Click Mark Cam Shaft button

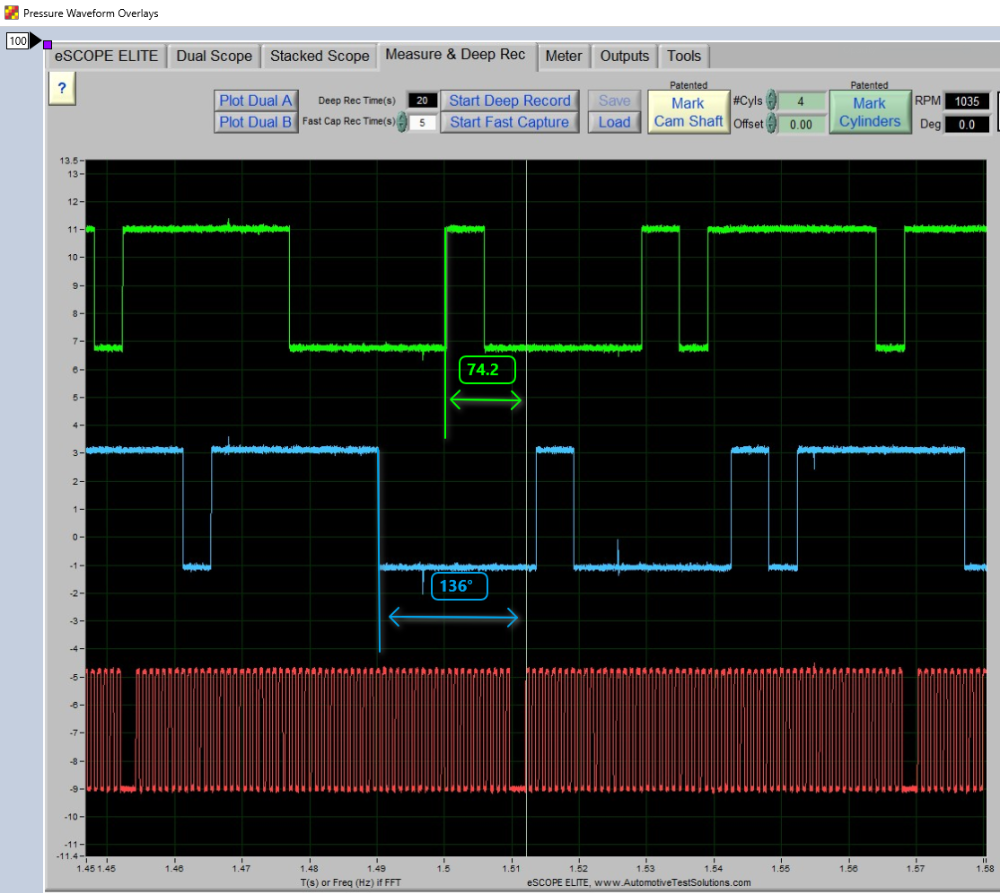coord(688,112)
